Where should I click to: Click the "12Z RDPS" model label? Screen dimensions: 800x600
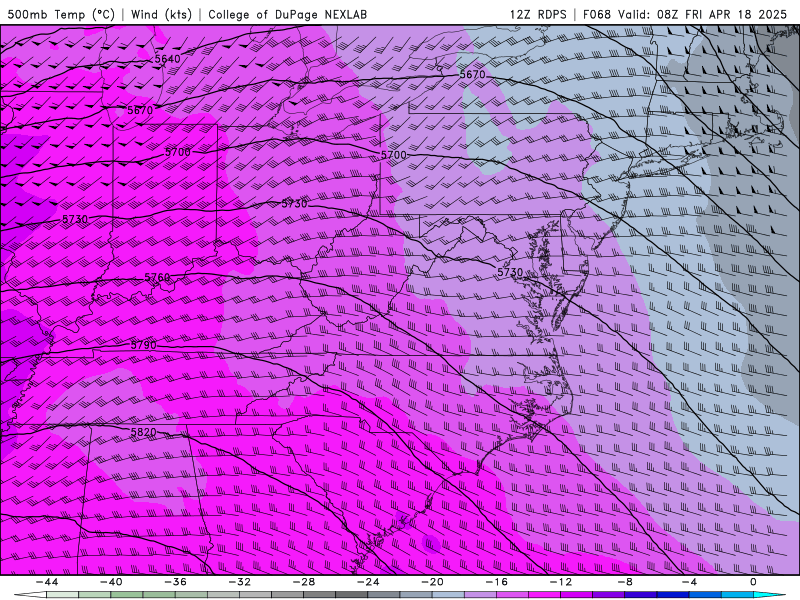(538, 15)
